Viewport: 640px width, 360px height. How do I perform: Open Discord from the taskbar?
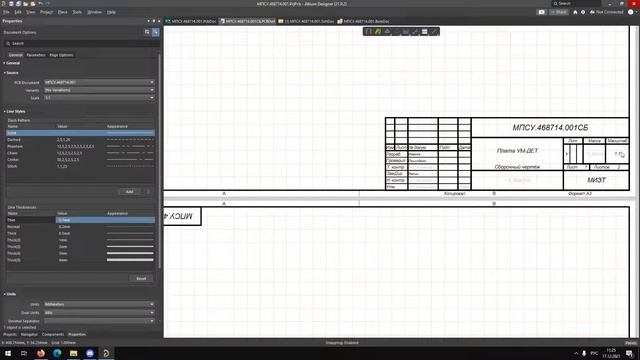(x=90, y=353)
